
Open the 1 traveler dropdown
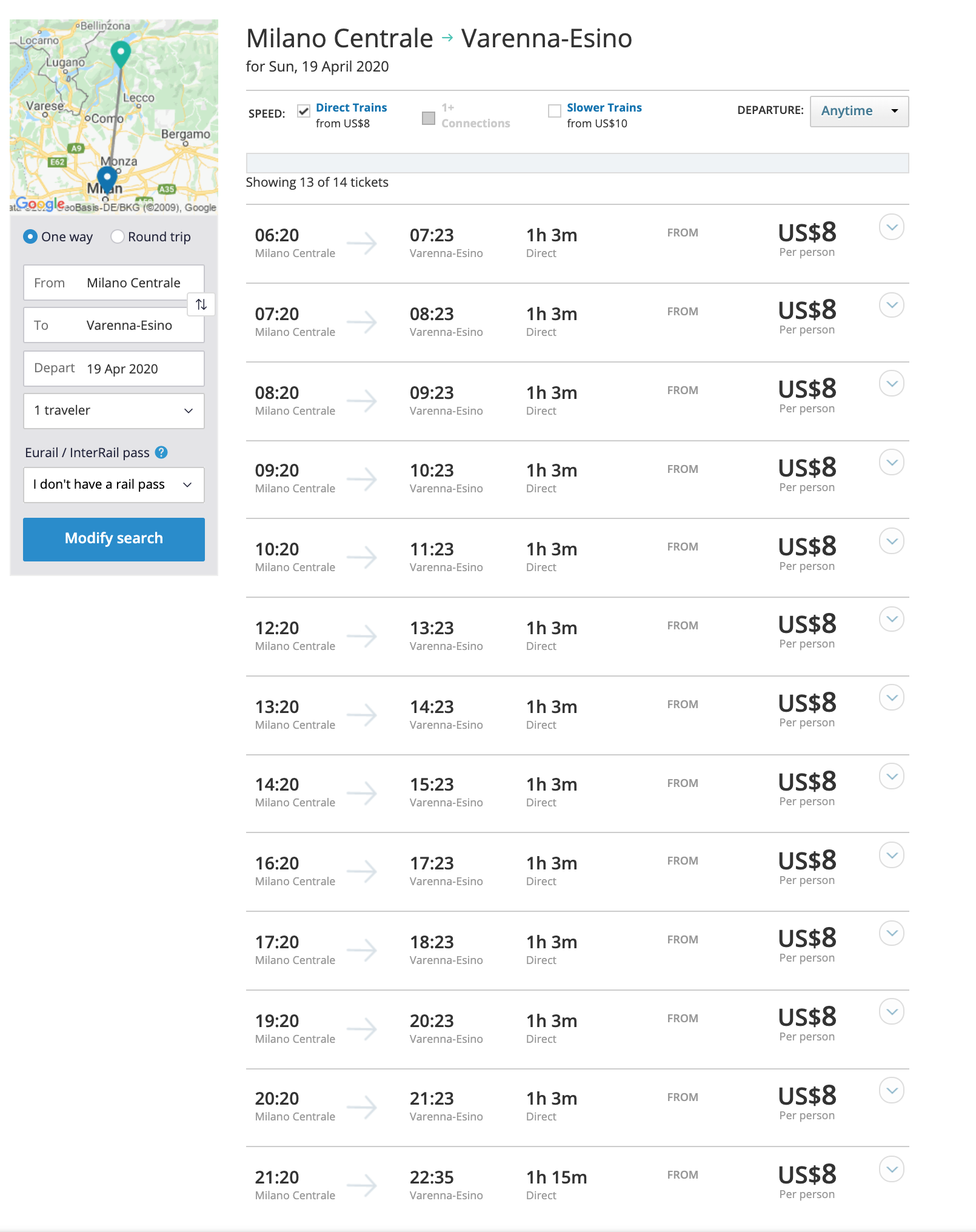[114, 410]
